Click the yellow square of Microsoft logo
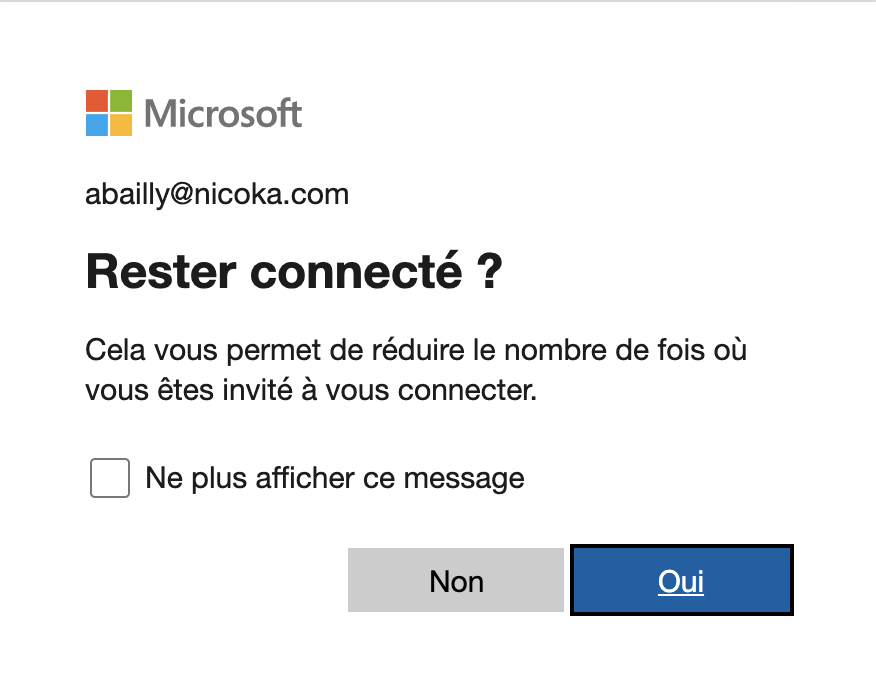This screenshot has height=694, width=876. [121, 125]
